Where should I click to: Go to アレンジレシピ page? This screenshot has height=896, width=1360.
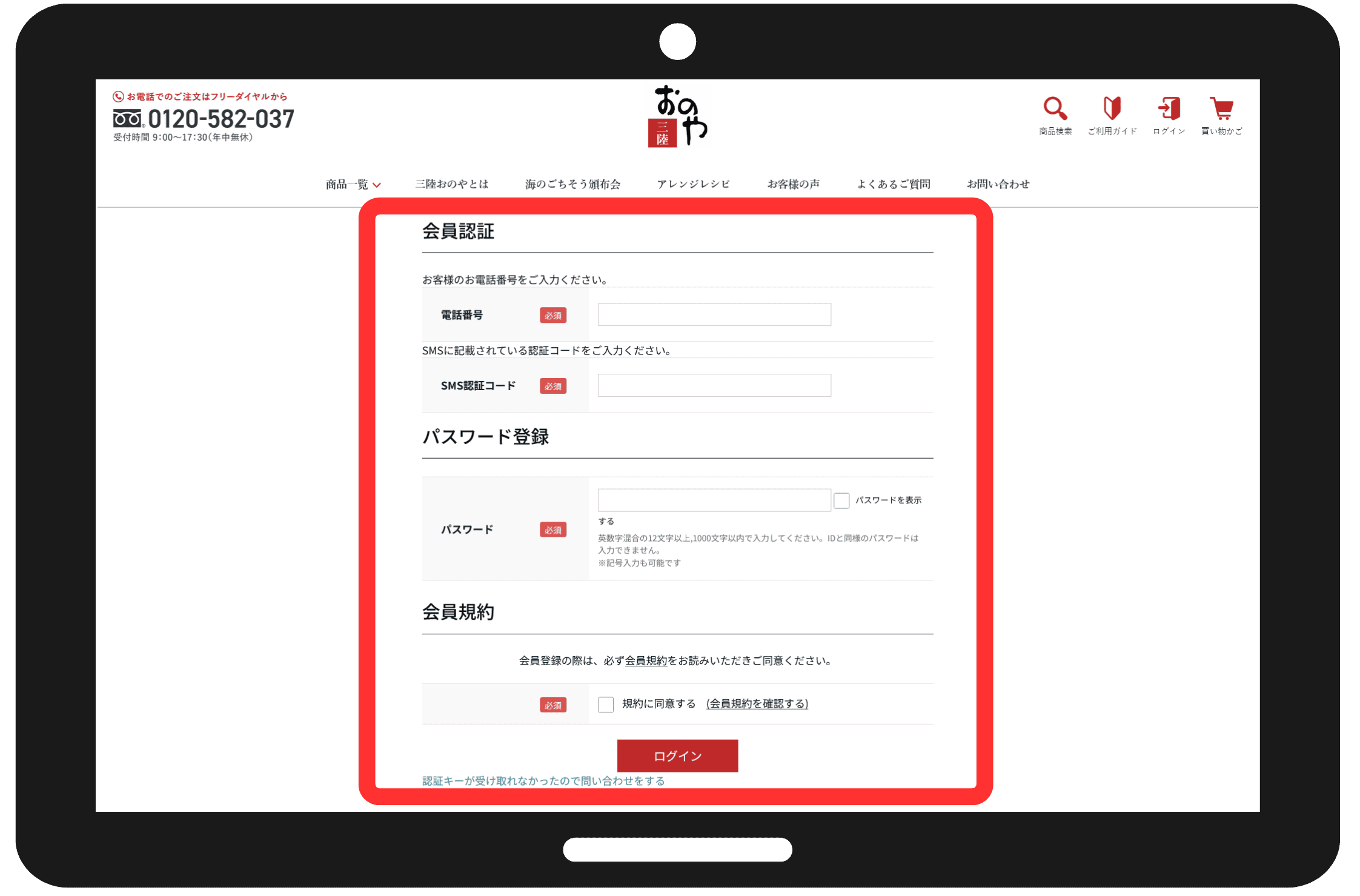tap(694, 184)
